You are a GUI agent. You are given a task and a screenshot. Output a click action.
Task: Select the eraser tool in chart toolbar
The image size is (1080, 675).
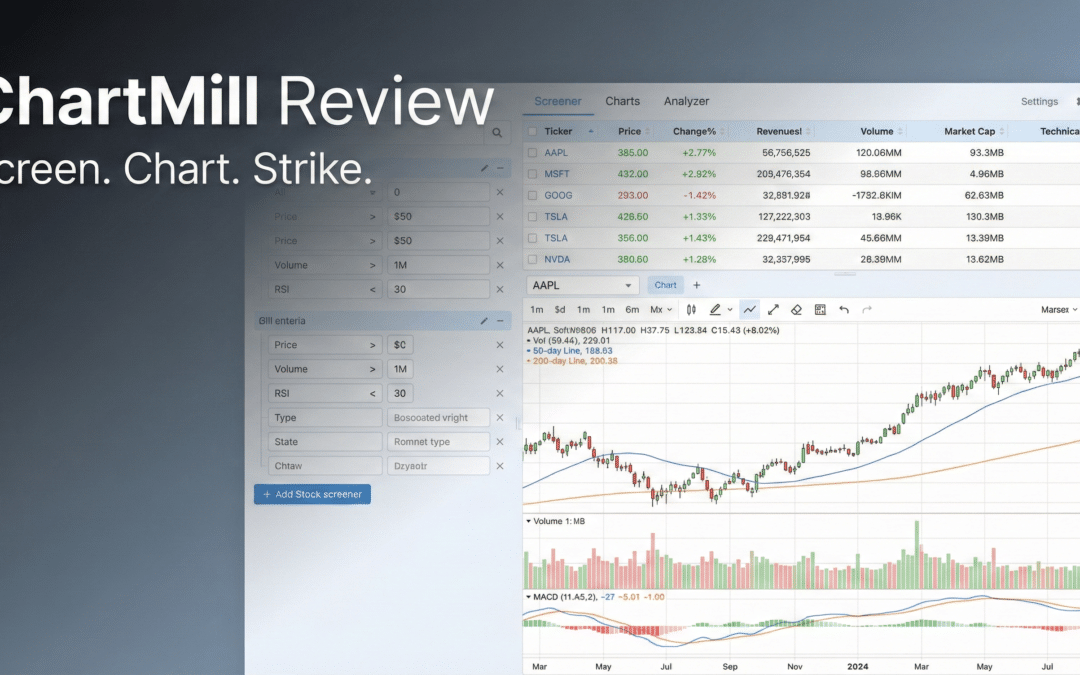(x=796, y=310)
